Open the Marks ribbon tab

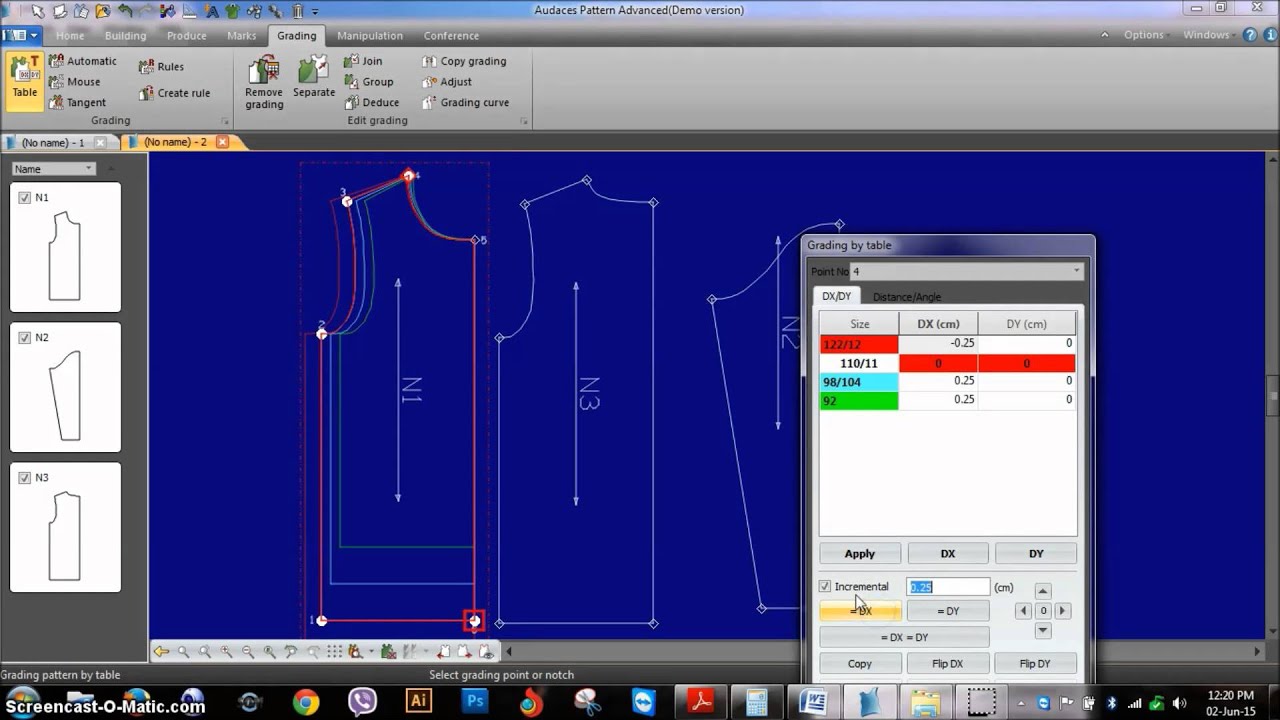[x=241, y=35]
